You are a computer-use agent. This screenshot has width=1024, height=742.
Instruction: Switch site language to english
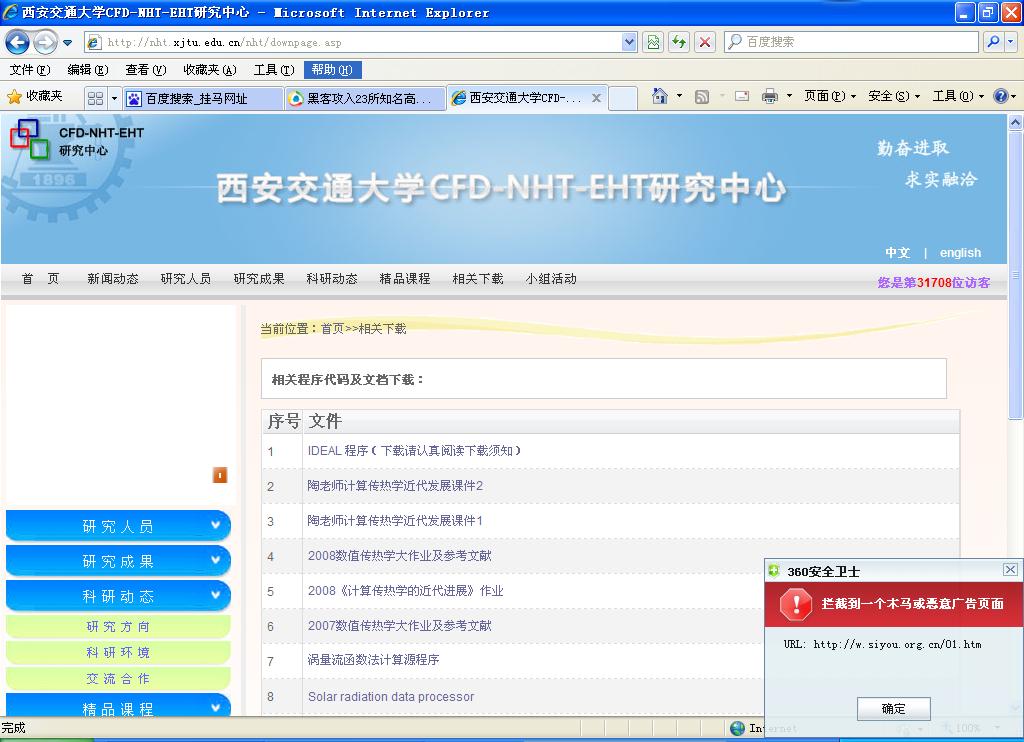tap(960, 253)
